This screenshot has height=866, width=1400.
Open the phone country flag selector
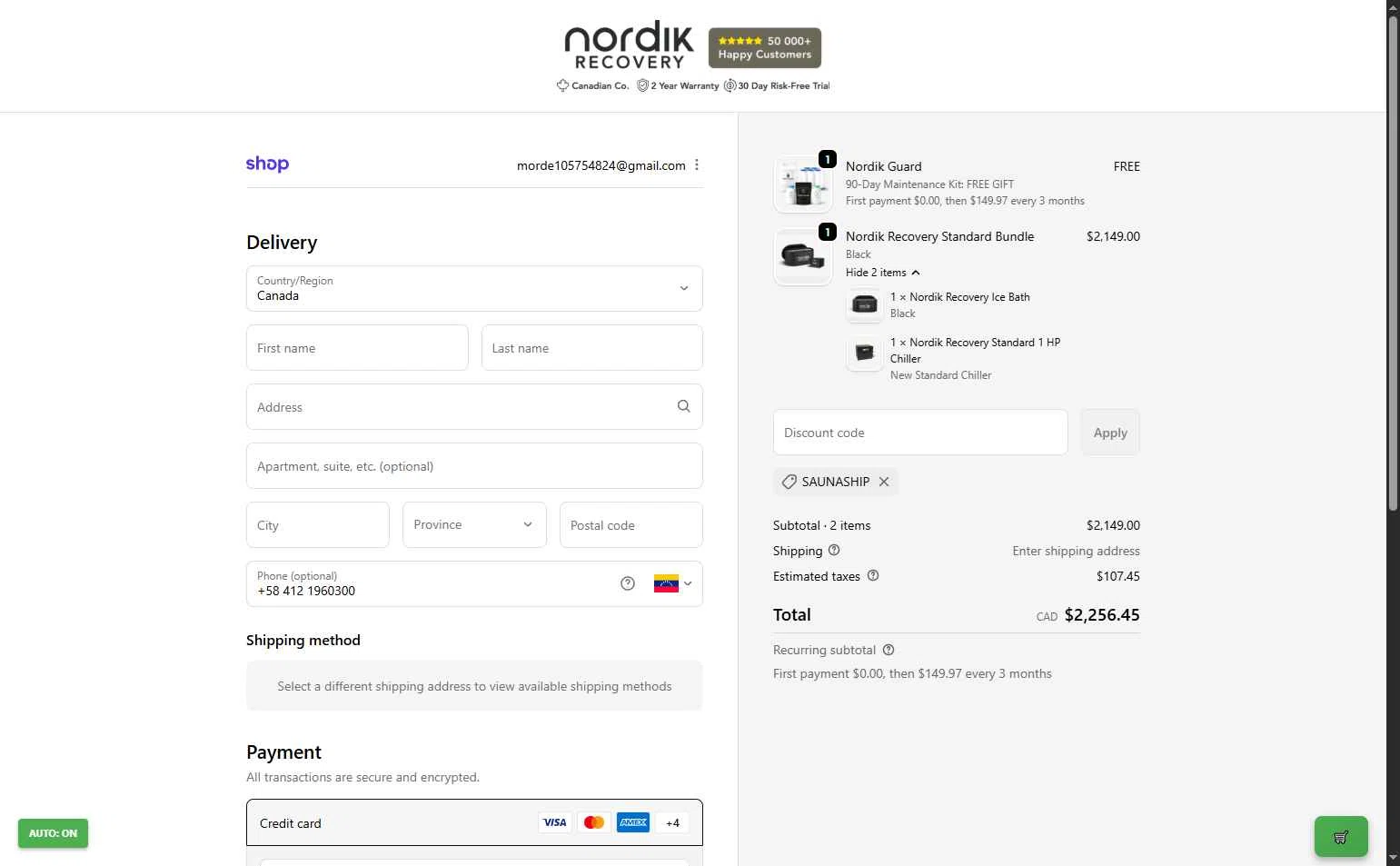[x=673, y=583]
